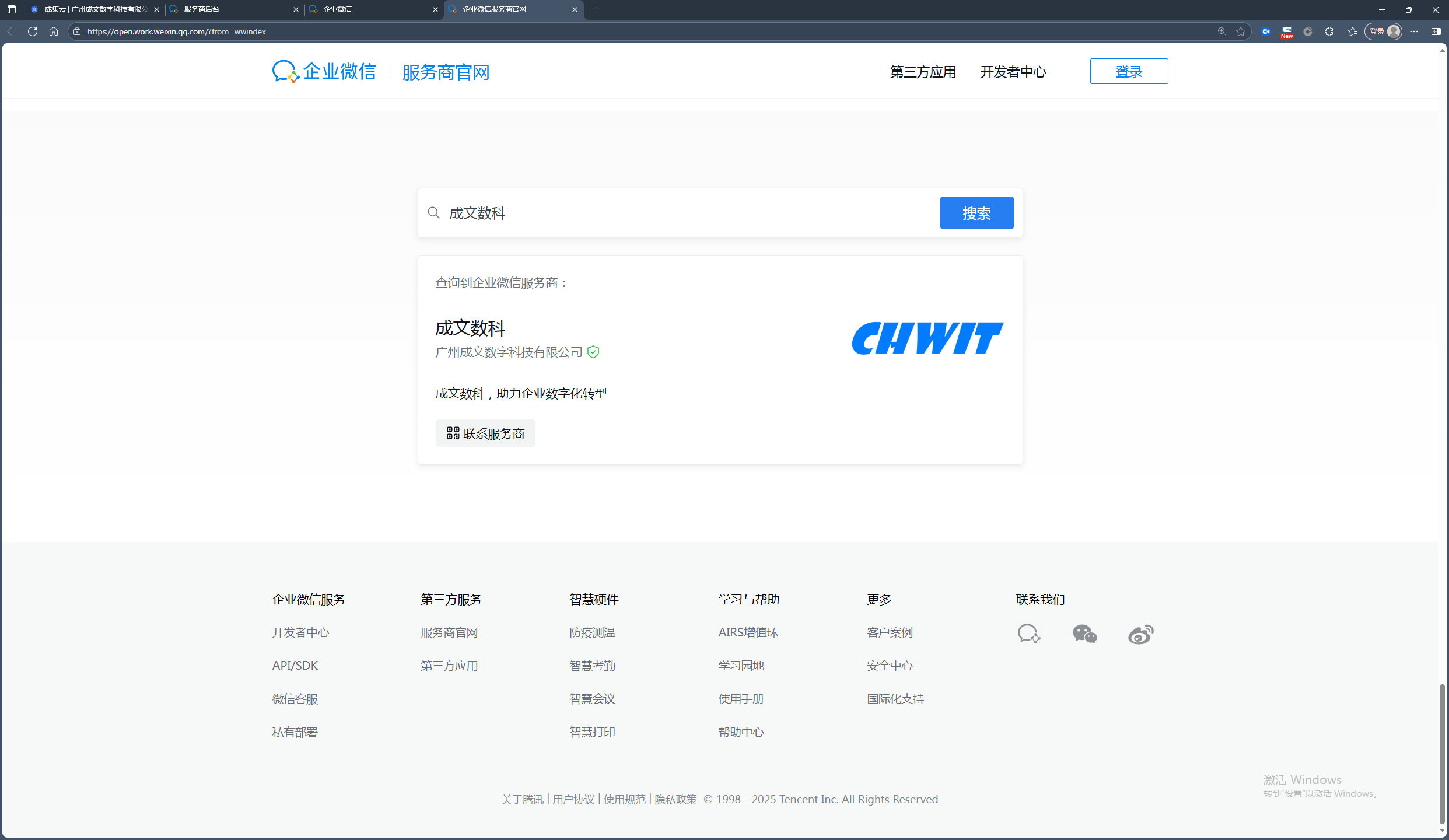1449x840 pixels.
Task: Click the browser address bar URL
Action: [x=177, y=32]
